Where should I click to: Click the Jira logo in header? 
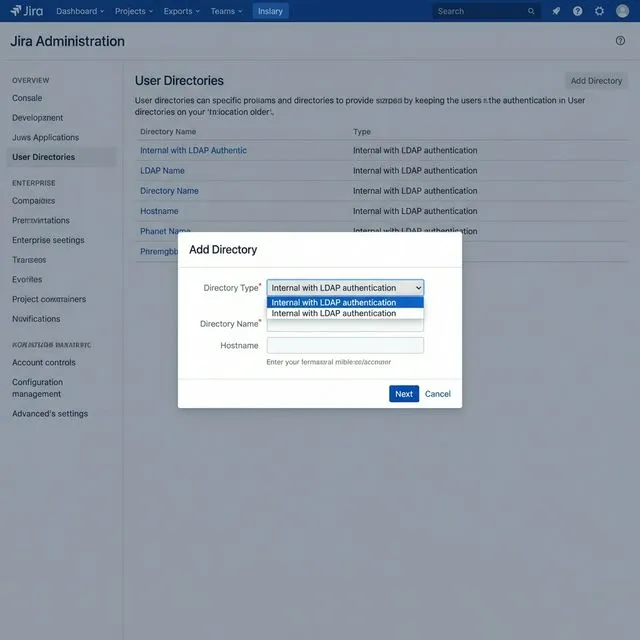[26, 11]
